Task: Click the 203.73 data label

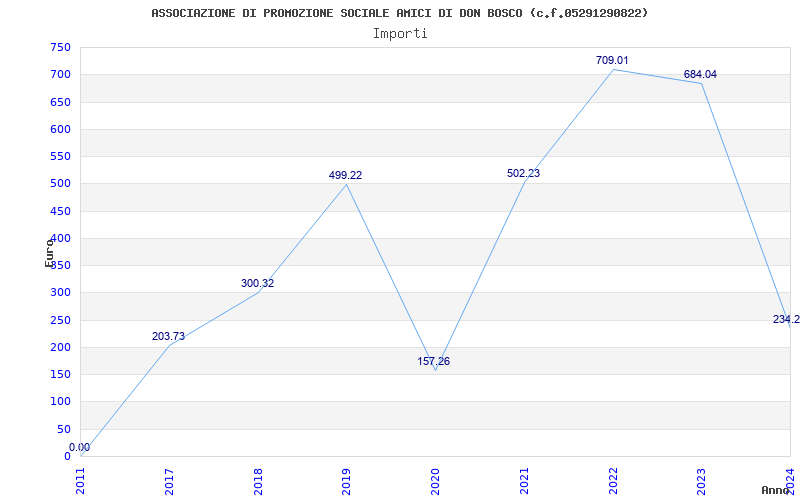Action: tap(168, 337)
